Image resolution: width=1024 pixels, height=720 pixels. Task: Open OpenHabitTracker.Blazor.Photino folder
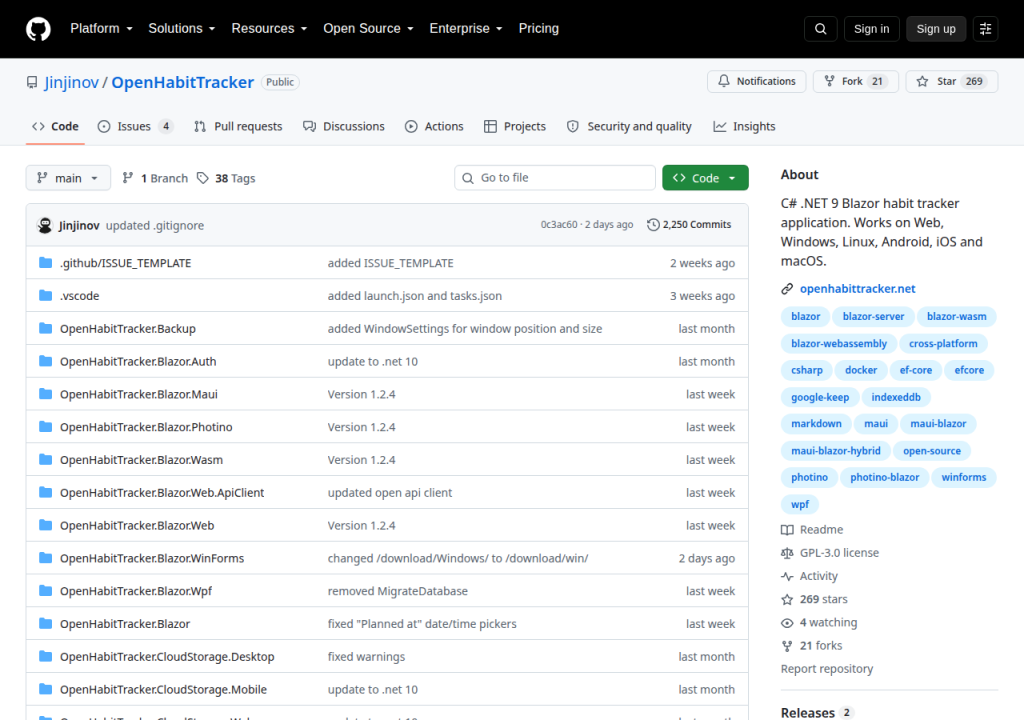[x=146, y=427]
